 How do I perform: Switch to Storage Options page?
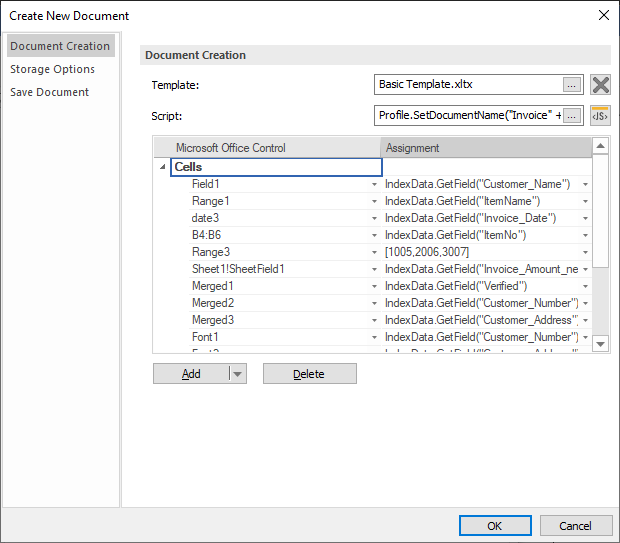(53, 69)
